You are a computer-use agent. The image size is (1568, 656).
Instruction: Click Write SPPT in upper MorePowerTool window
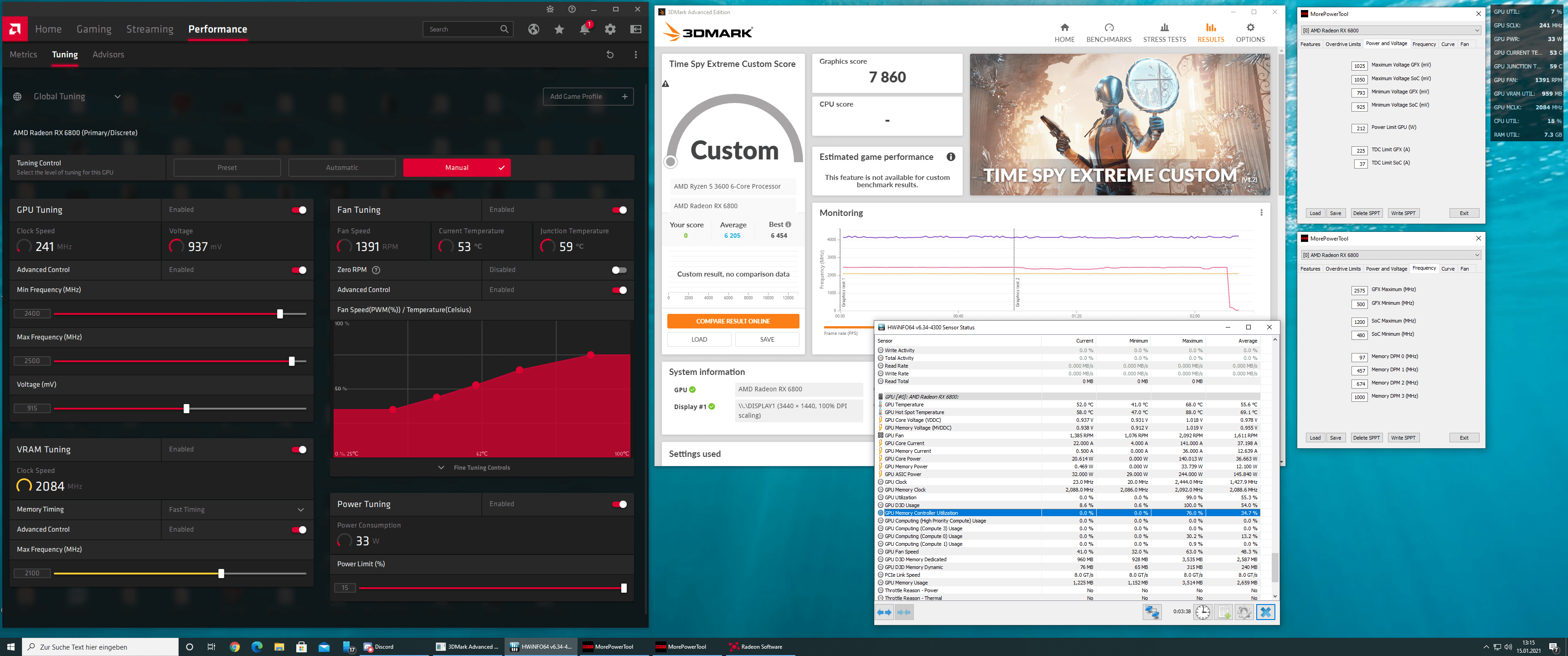click(1403, 214)
